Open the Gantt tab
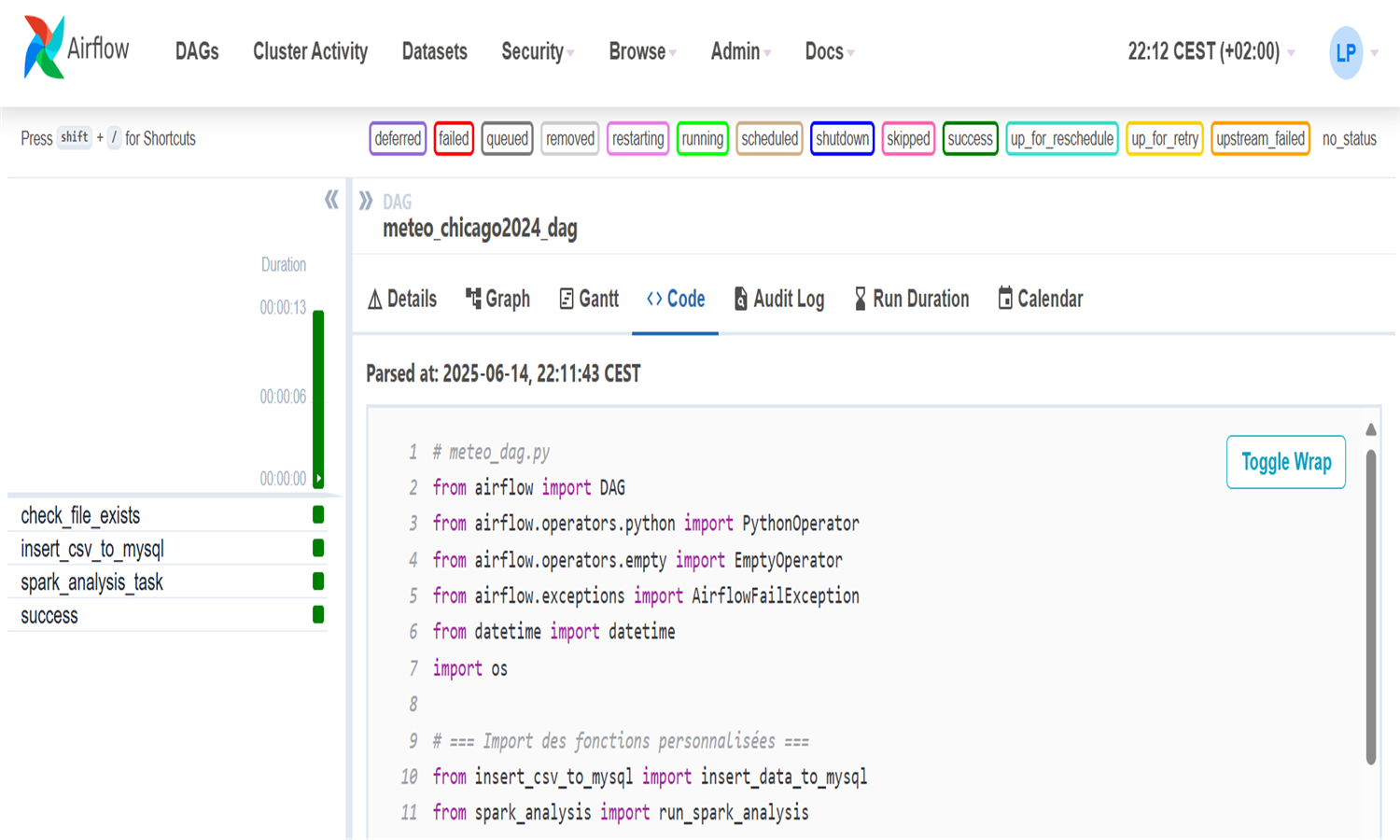This screenshot has height=840, width=1400. pos(589,299)
